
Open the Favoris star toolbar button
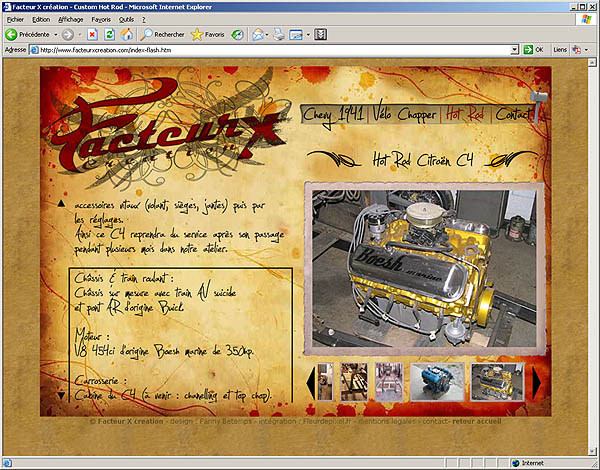tap(208, 34)
